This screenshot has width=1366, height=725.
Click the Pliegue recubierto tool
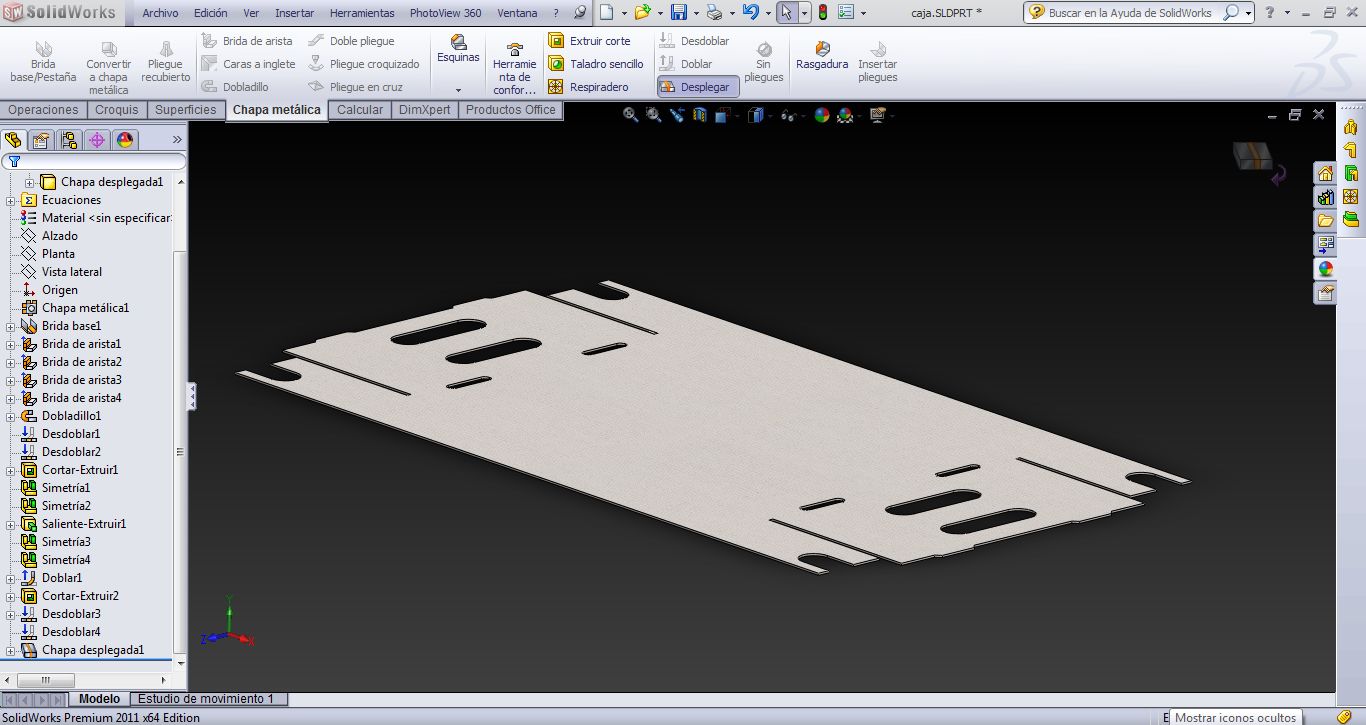click(x=166, y=62)
